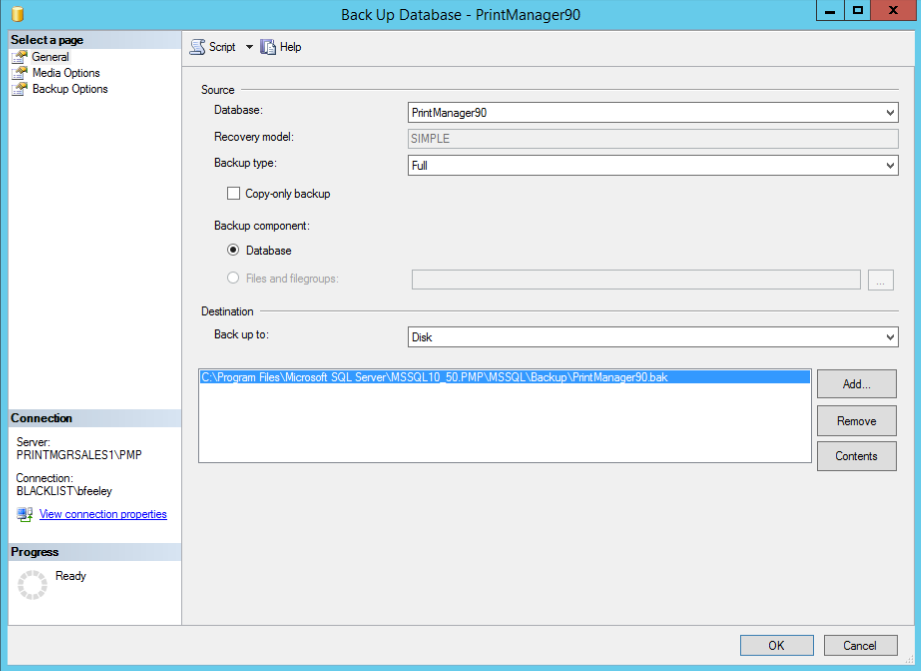Screen dimensions: 921x671
Task: Open the Backup type dropdown
Action: click(653, 166)
